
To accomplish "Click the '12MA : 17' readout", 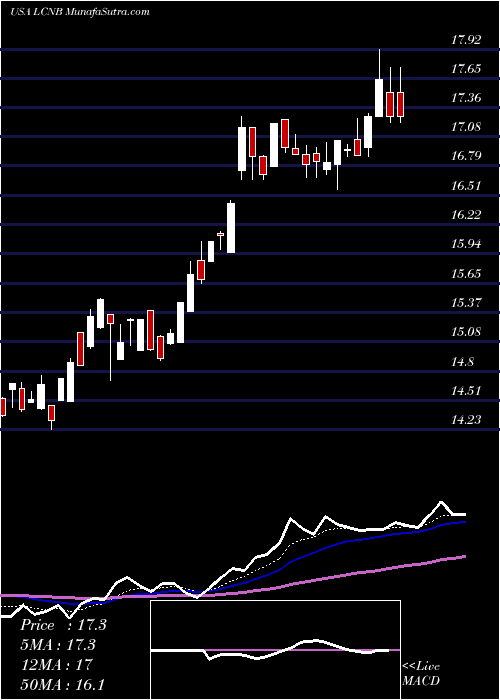I will point(56,664).
